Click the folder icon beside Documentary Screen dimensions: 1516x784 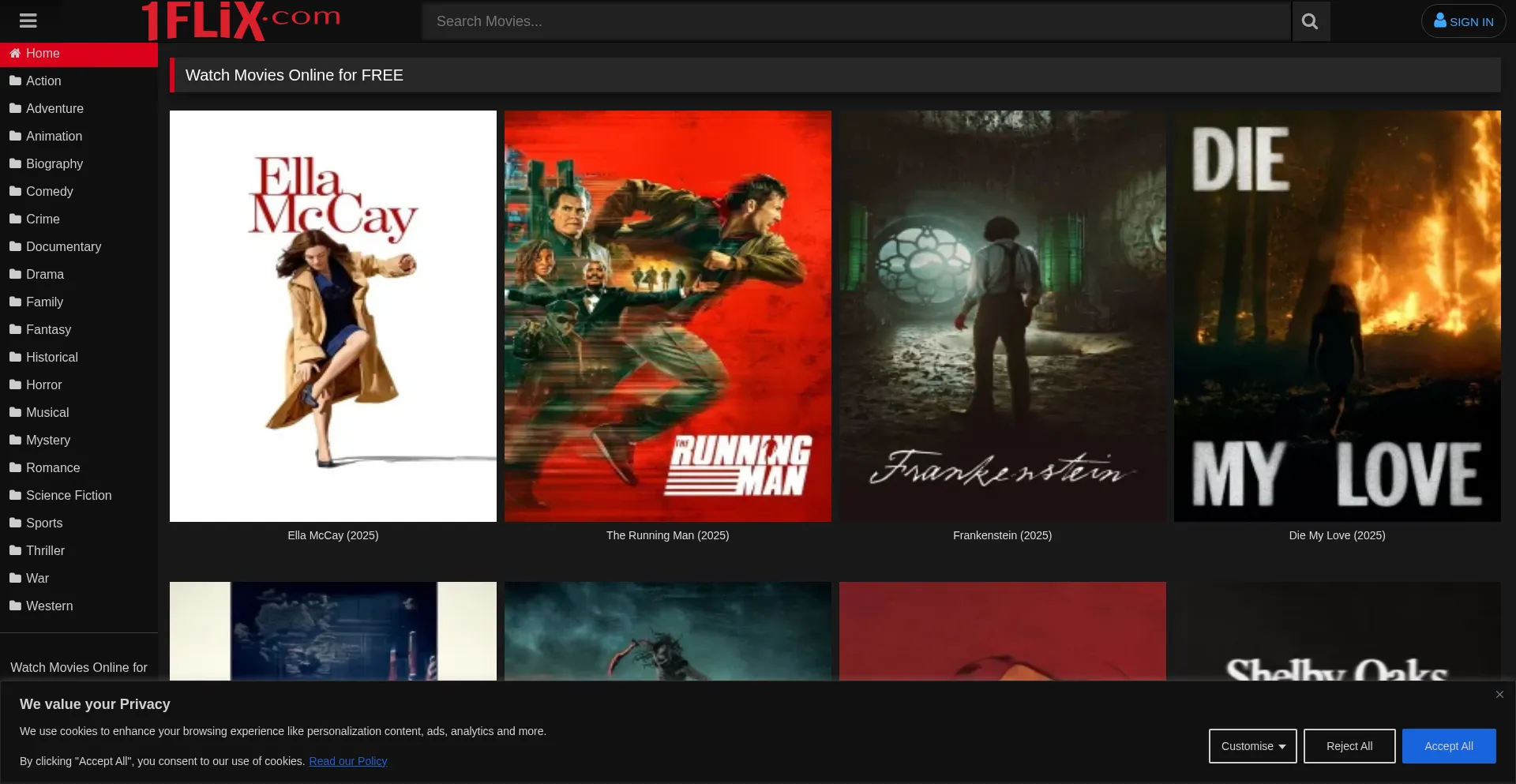point(15,246)
